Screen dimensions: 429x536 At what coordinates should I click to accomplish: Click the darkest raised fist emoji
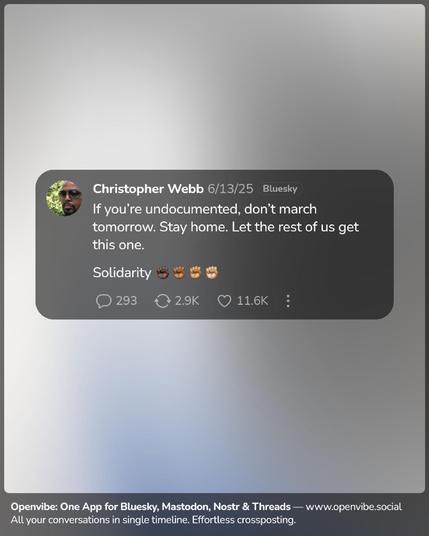pos(162,272)
